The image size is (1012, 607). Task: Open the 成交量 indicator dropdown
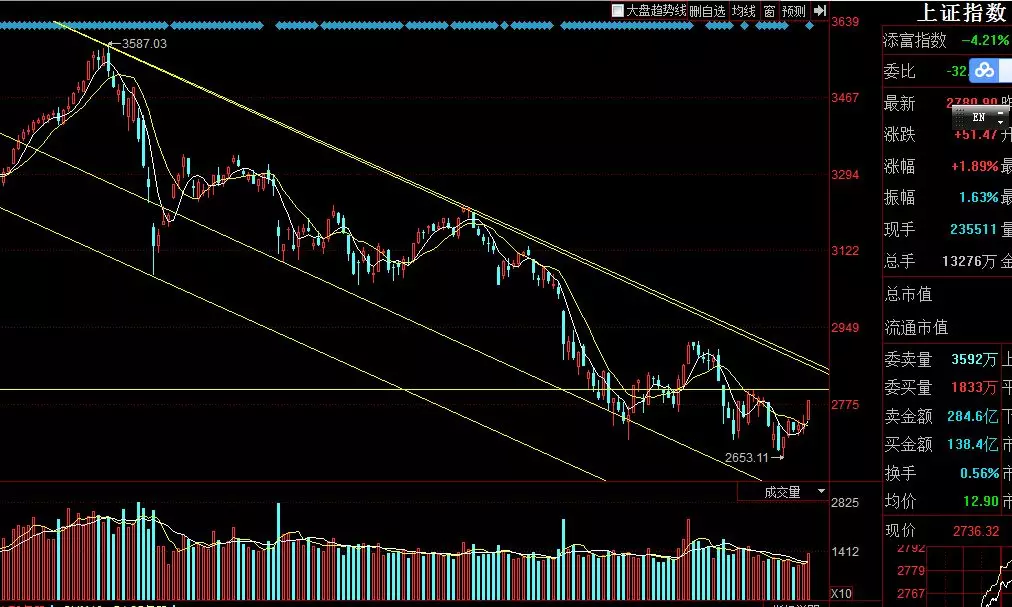tap(821, 492)
